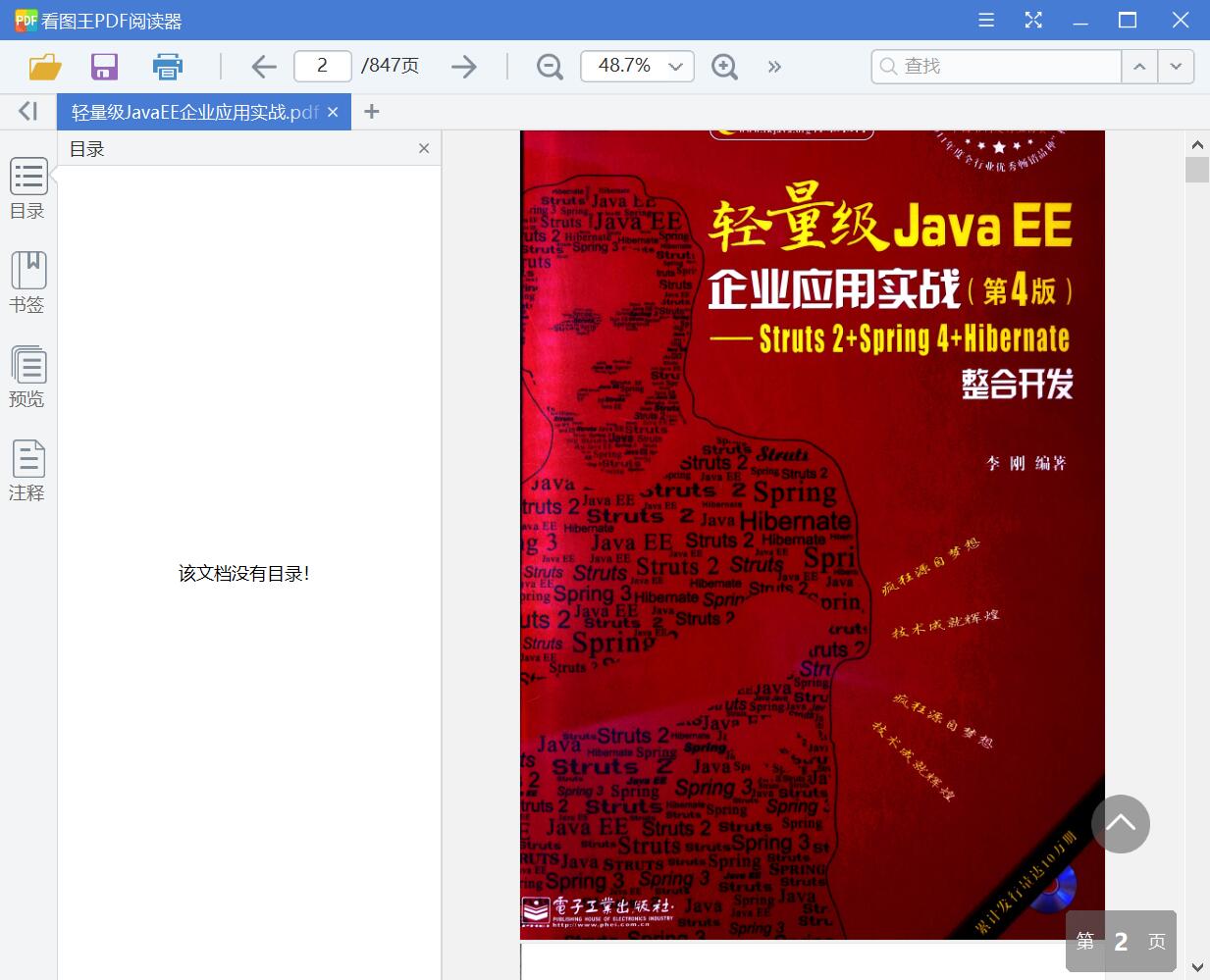The width and height of the screenshot is (1210, 980).
Task: Click the back-to-top round button
Action: coord(1121,824)
